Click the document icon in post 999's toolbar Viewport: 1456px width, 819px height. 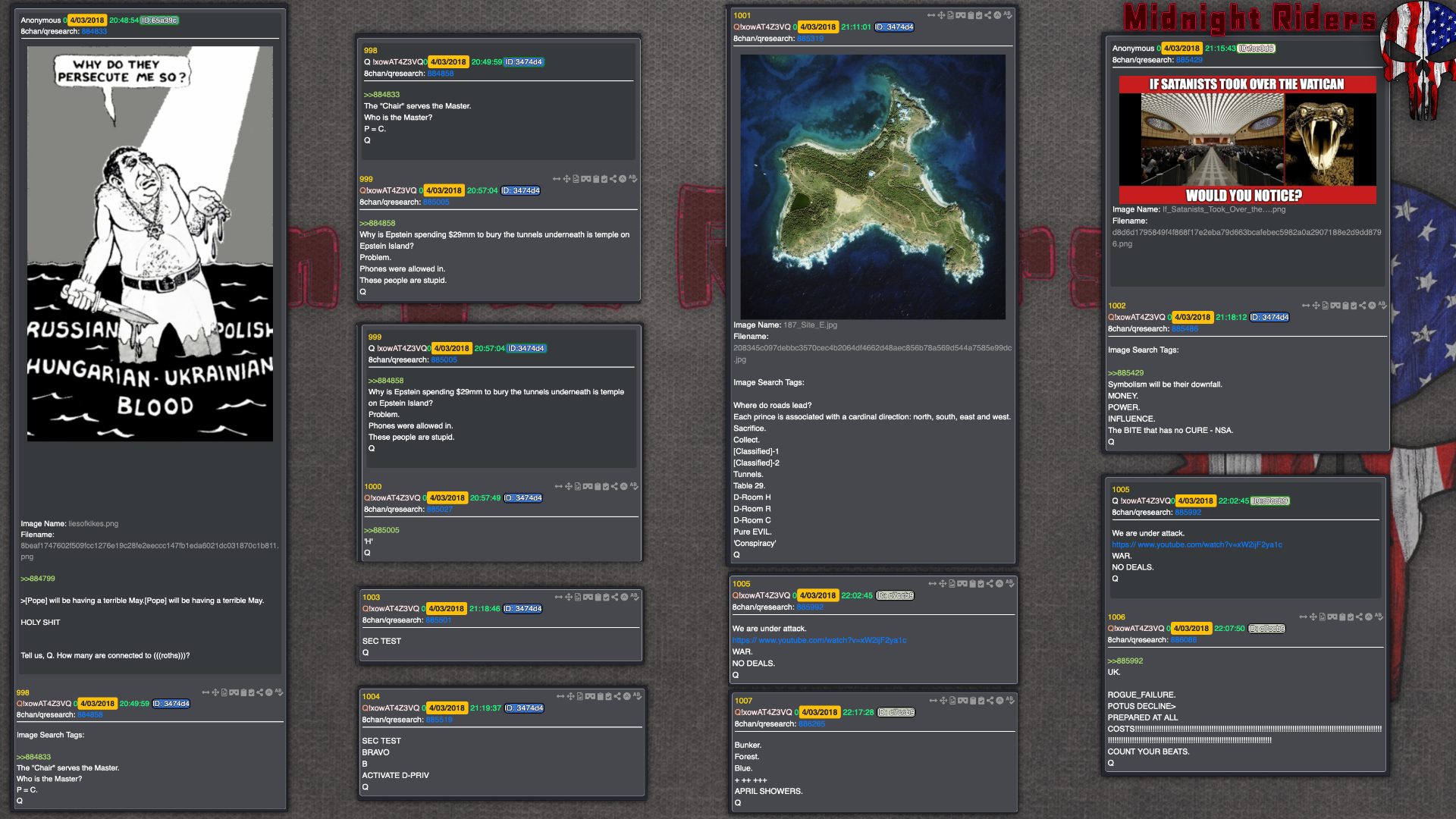(x=576, y=179)
